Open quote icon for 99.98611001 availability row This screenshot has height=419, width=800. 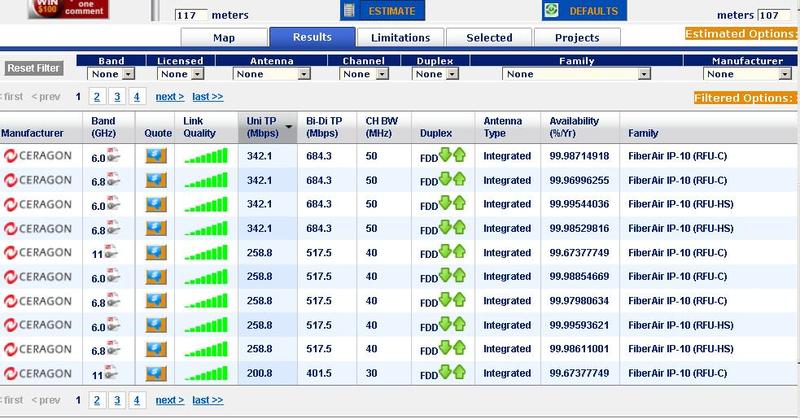point(156,349)
